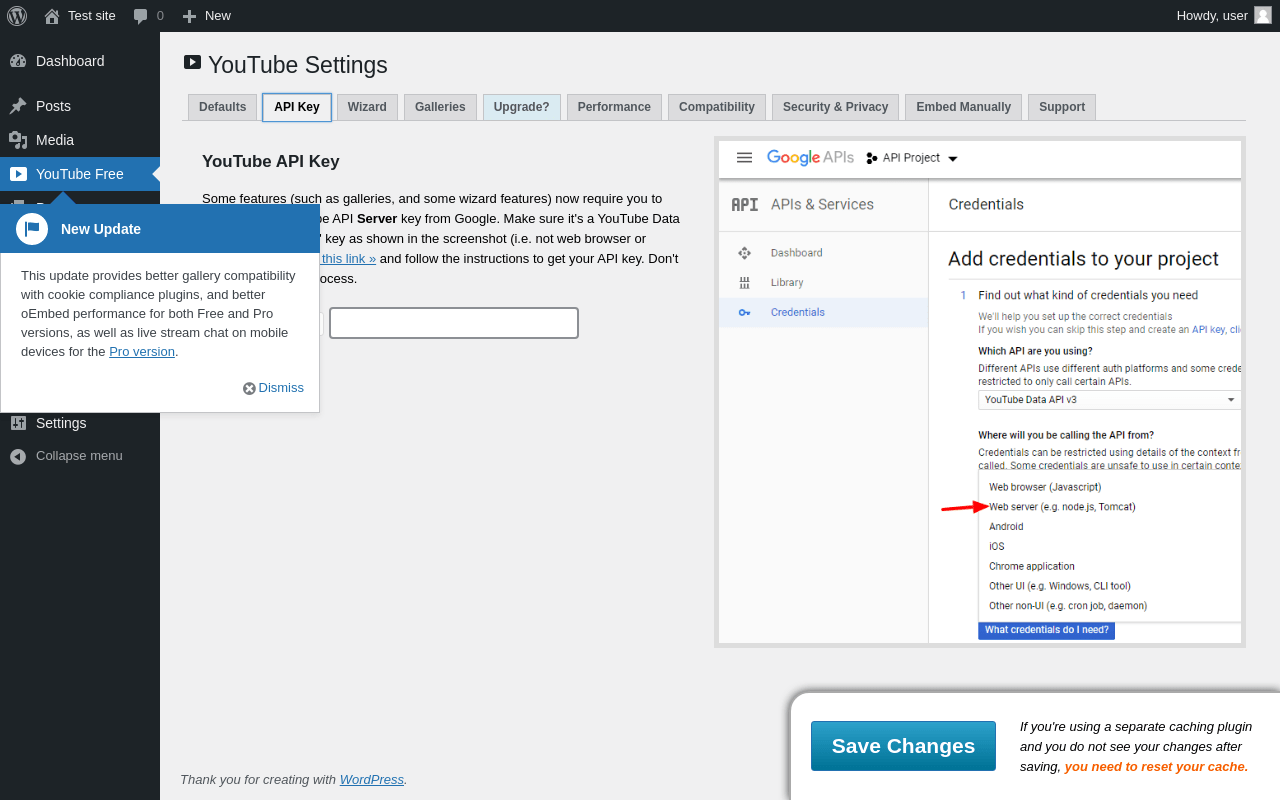Switch to the Defaults tab
The width and height of the screenshot is (1280, 800).
[222, 107]
